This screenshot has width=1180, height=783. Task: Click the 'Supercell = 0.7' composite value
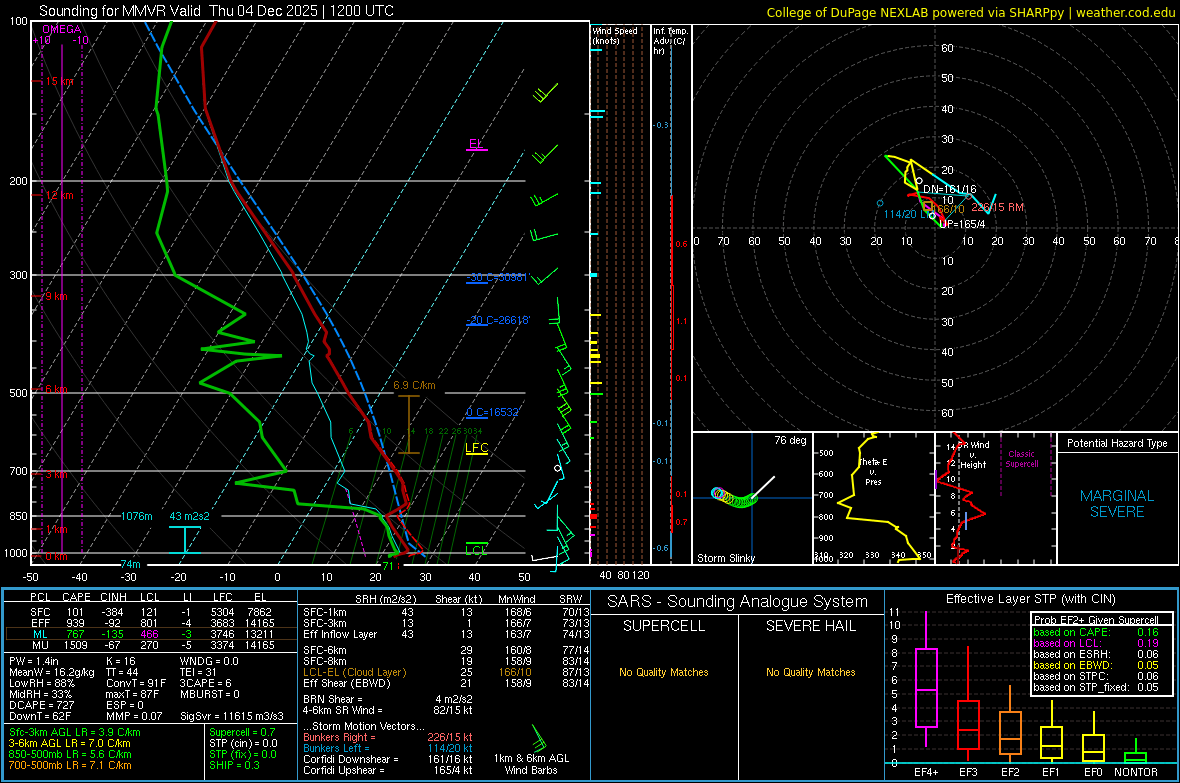pos(242,732)
